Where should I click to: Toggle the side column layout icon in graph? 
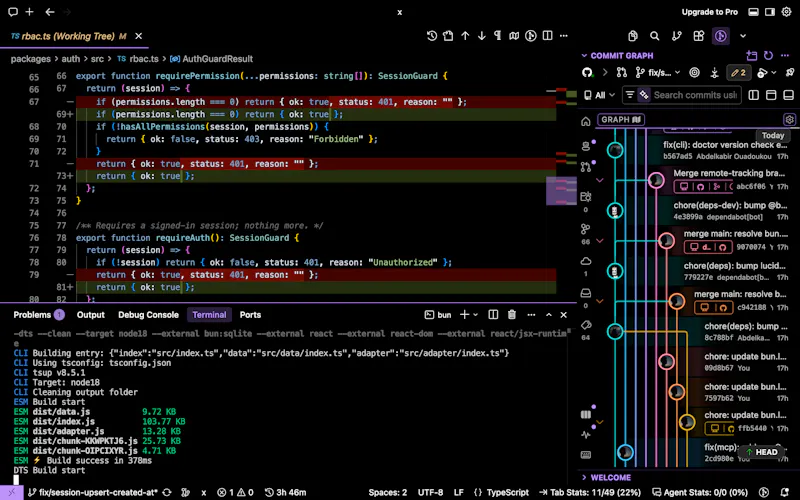tap(753, 95)
